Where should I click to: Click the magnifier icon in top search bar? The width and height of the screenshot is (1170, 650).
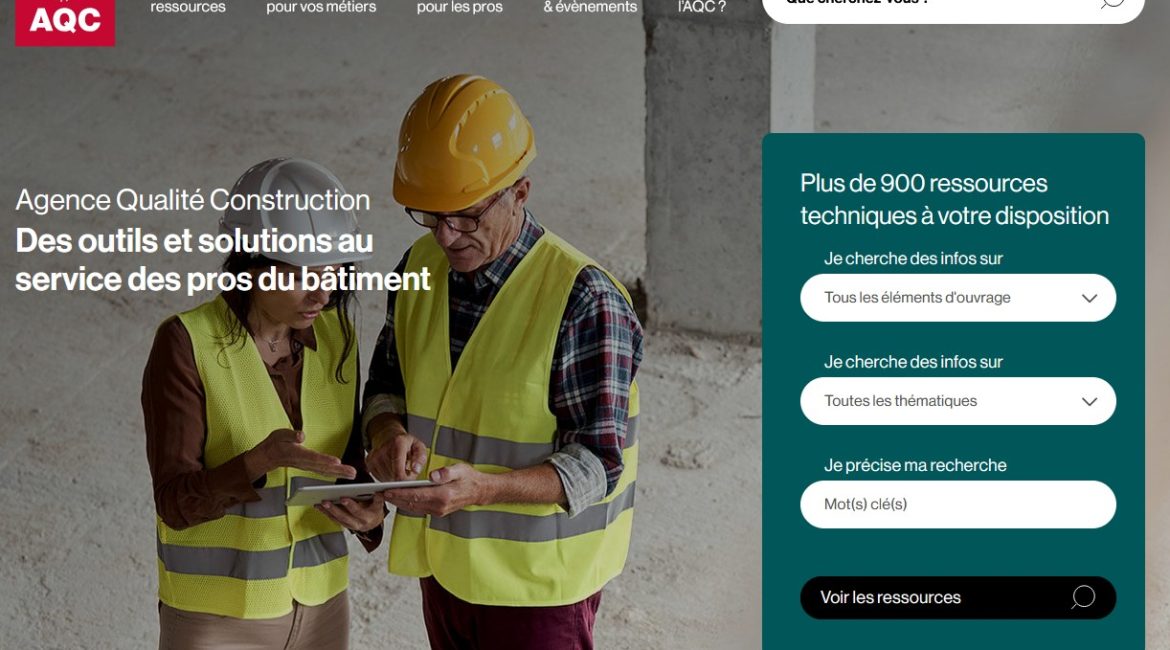(1112, 3)
